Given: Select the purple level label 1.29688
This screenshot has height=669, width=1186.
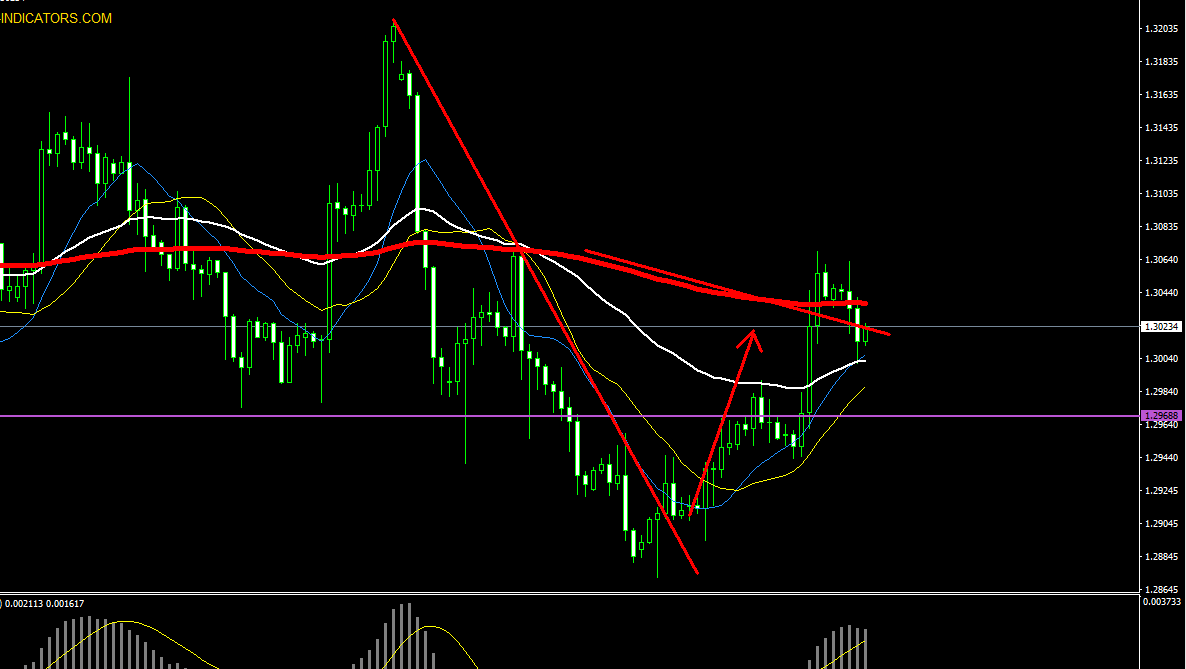Looking at the screenshot, I should (1161, 415).
